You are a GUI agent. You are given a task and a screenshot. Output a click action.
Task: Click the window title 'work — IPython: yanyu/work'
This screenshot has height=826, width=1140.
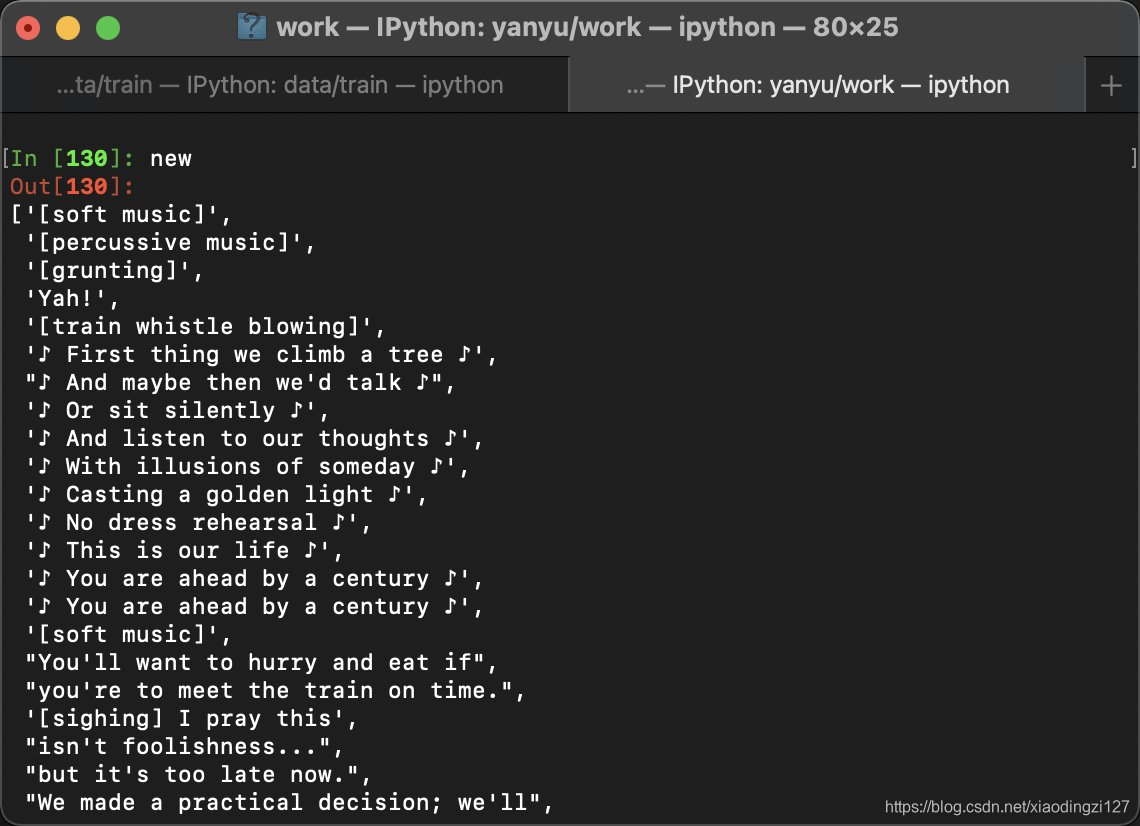[459, 27]
